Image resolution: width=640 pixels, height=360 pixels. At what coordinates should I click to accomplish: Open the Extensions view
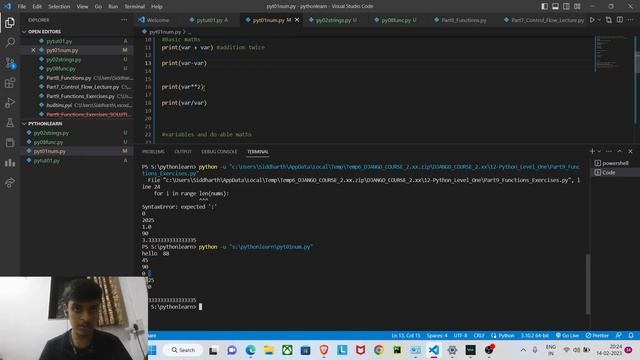pos(10,83)
